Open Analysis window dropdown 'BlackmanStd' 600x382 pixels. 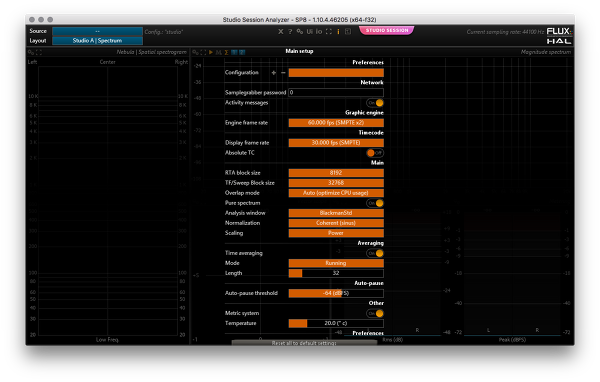point(336,213)
